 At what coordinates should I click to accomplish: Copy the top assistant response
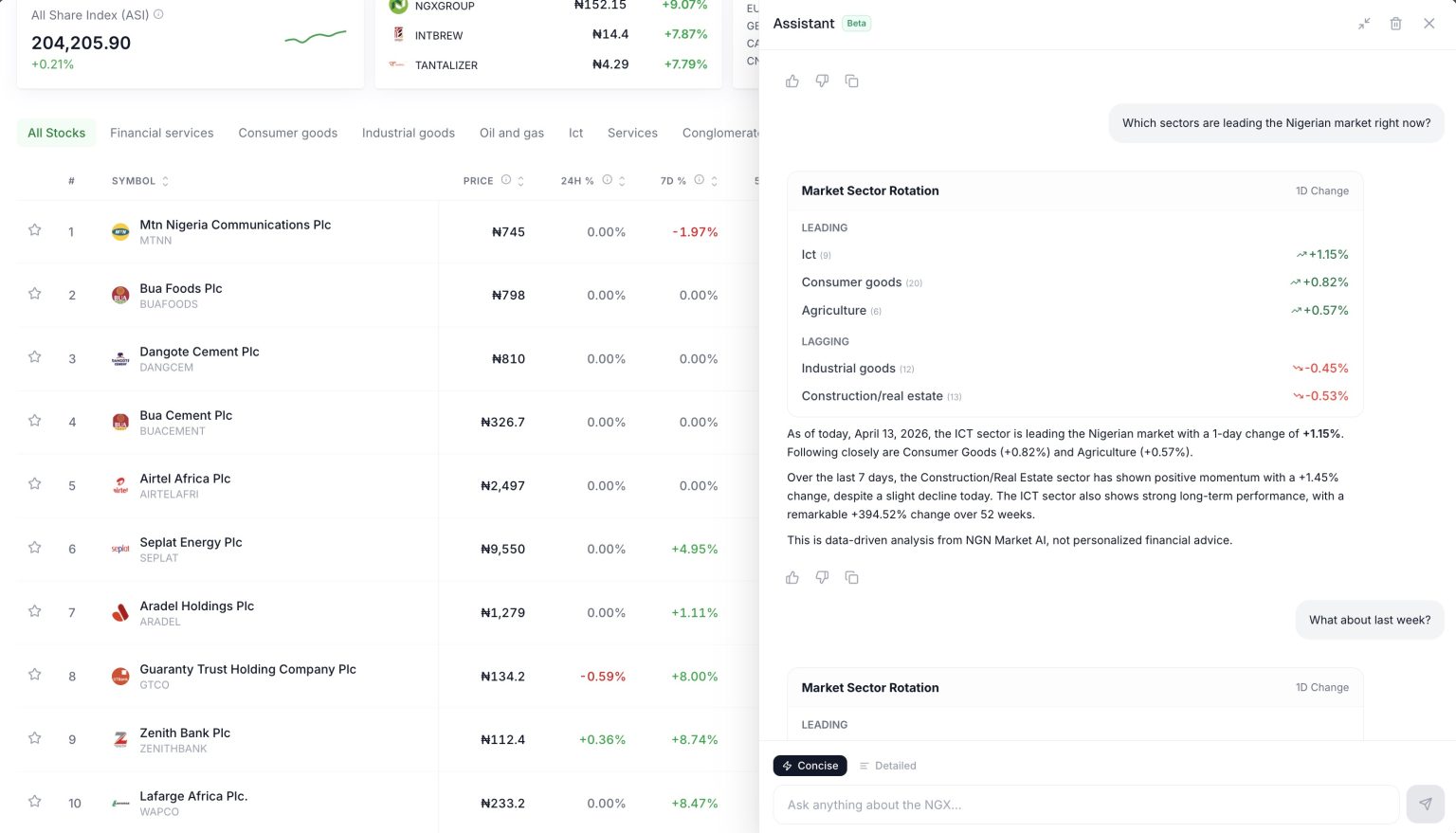852,81
